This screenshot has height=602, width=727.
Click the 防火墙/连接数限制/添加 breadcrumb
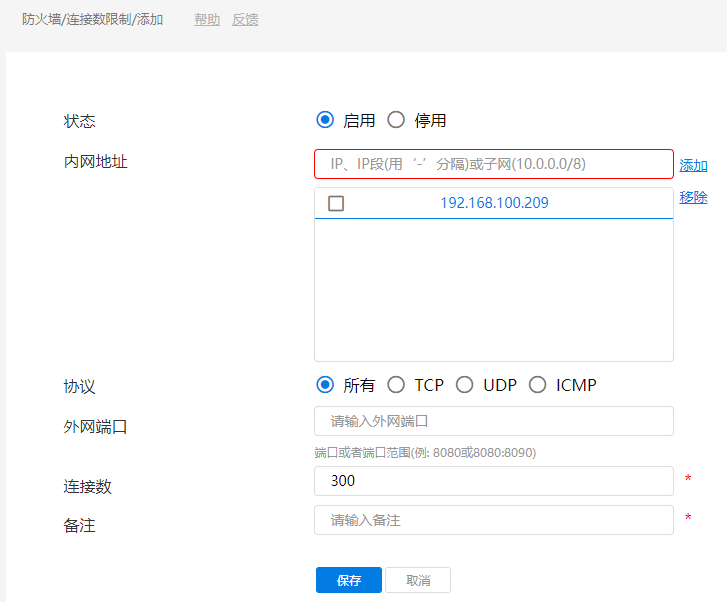click(x=92, y=19)
